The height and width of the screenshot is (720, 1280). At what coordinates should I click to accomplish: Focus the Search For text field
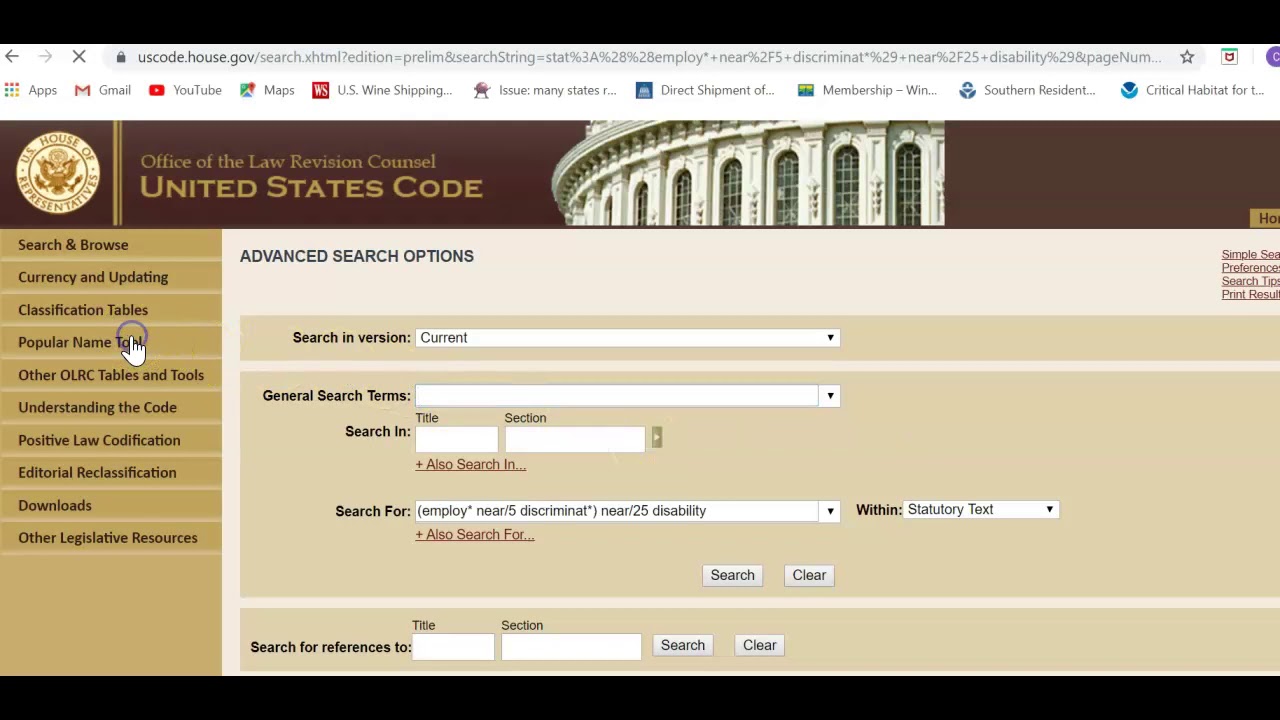coord(617,511)
